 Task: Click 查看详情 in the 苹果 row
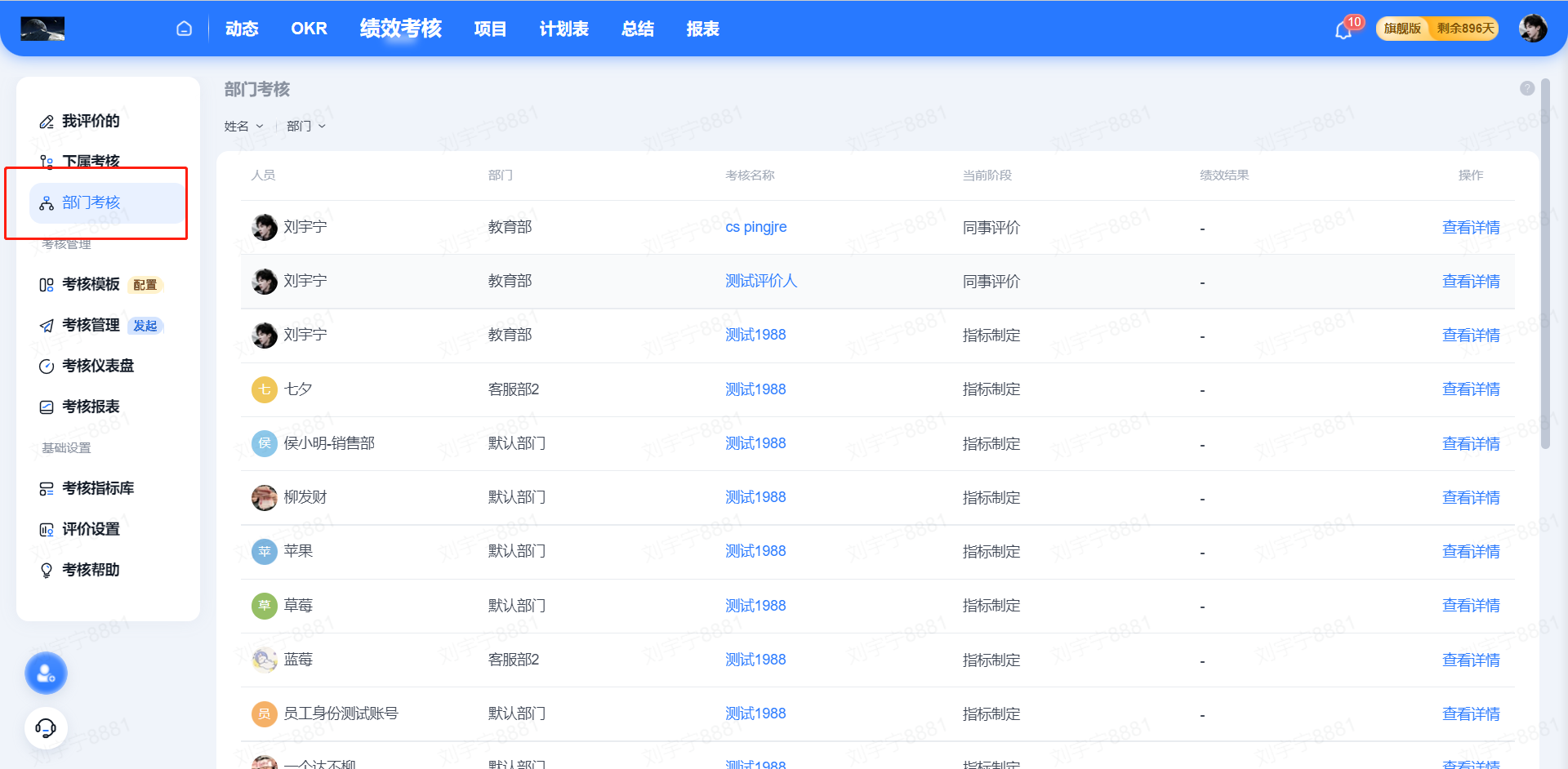[x=1471, y=552]
